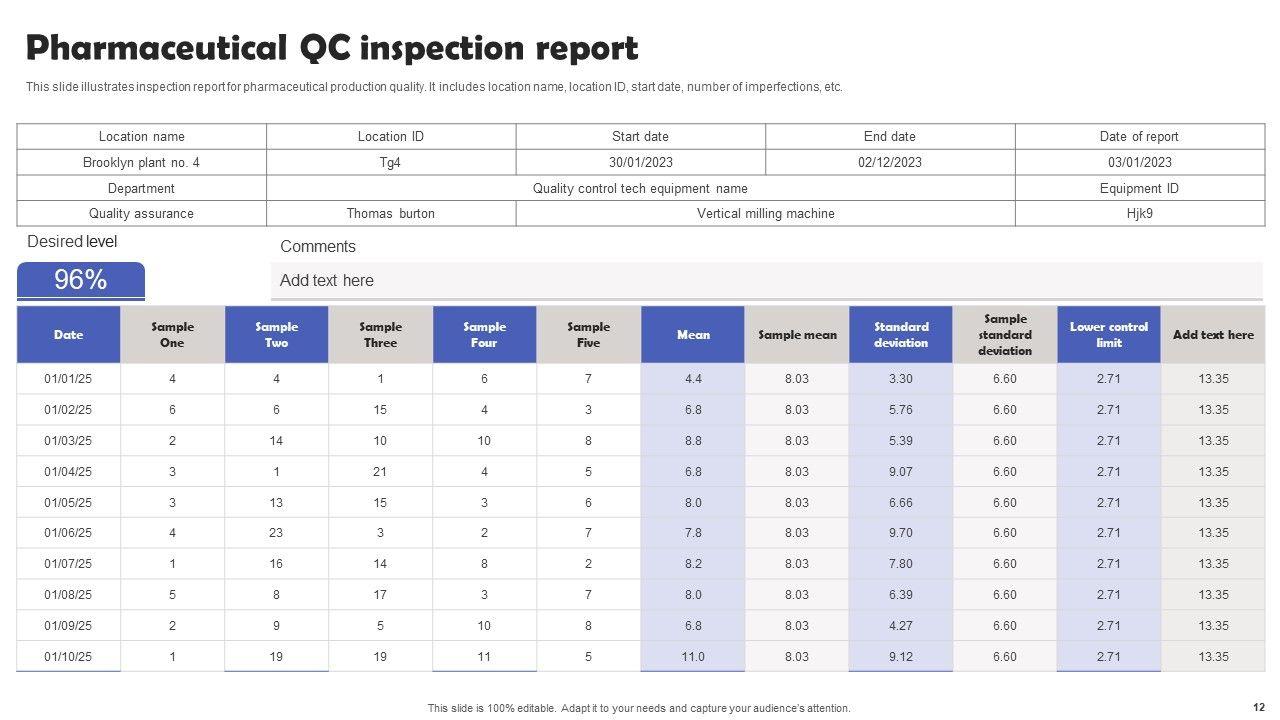The image size is (1280, 720).
Task: Click the 96% desired level box
Action: 81,280
